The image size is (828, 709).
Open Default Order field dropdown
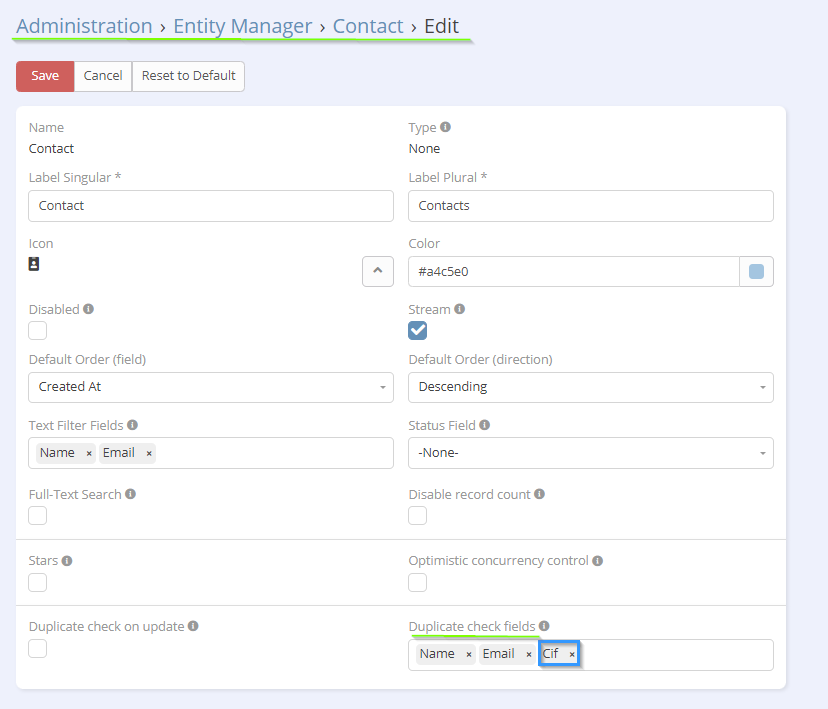211,387
